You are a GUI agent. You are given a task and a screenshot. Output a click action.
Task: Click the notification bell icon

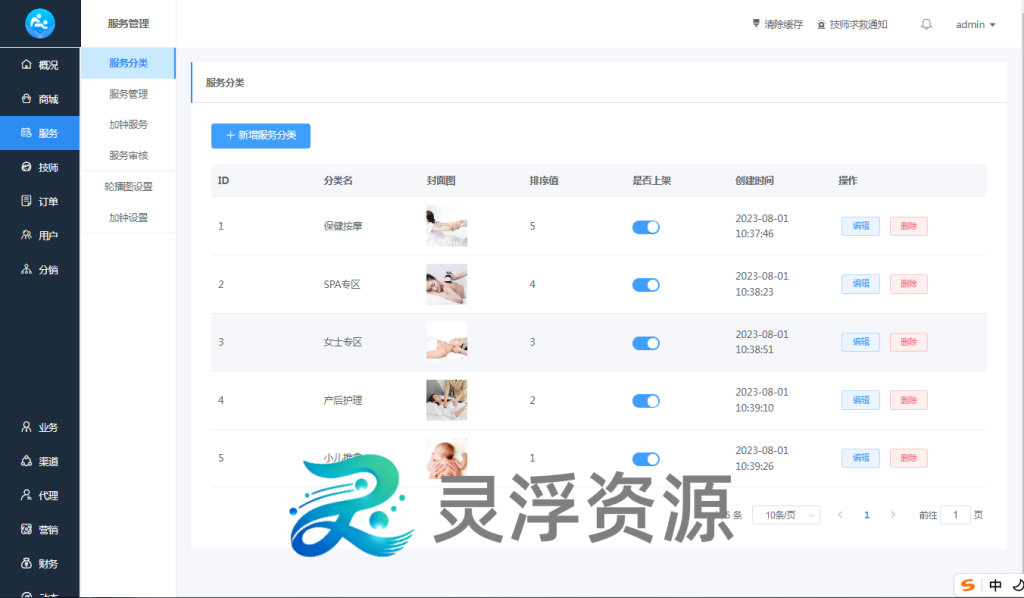click(926, 24)
